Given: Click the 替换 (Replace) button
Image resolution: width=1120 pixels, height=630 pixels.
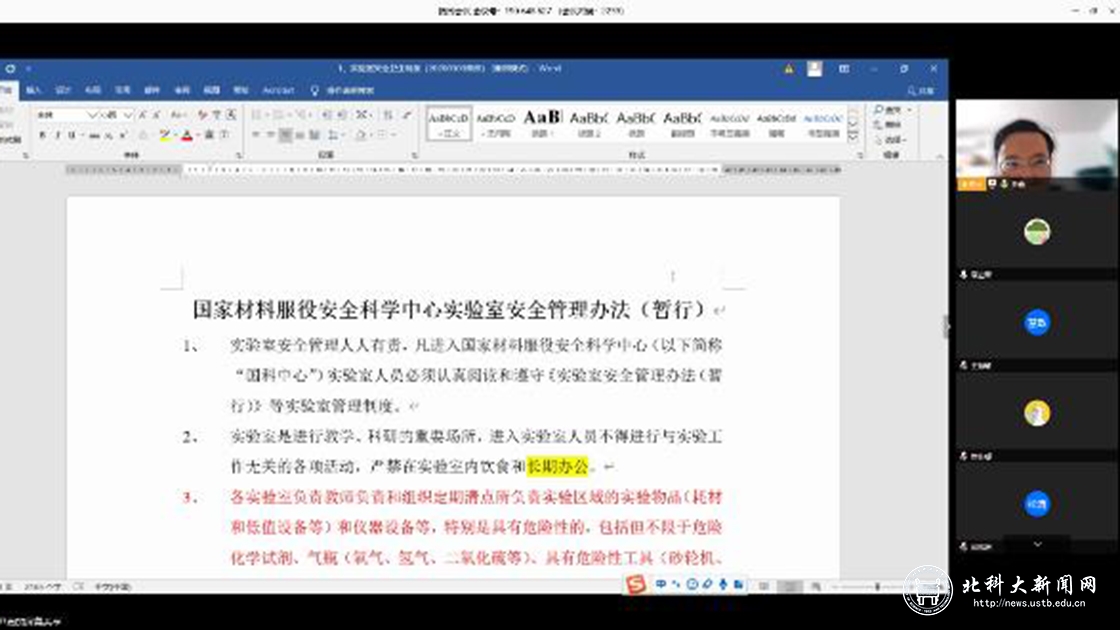Looking at the screenshot, I should tap(889, 125).
